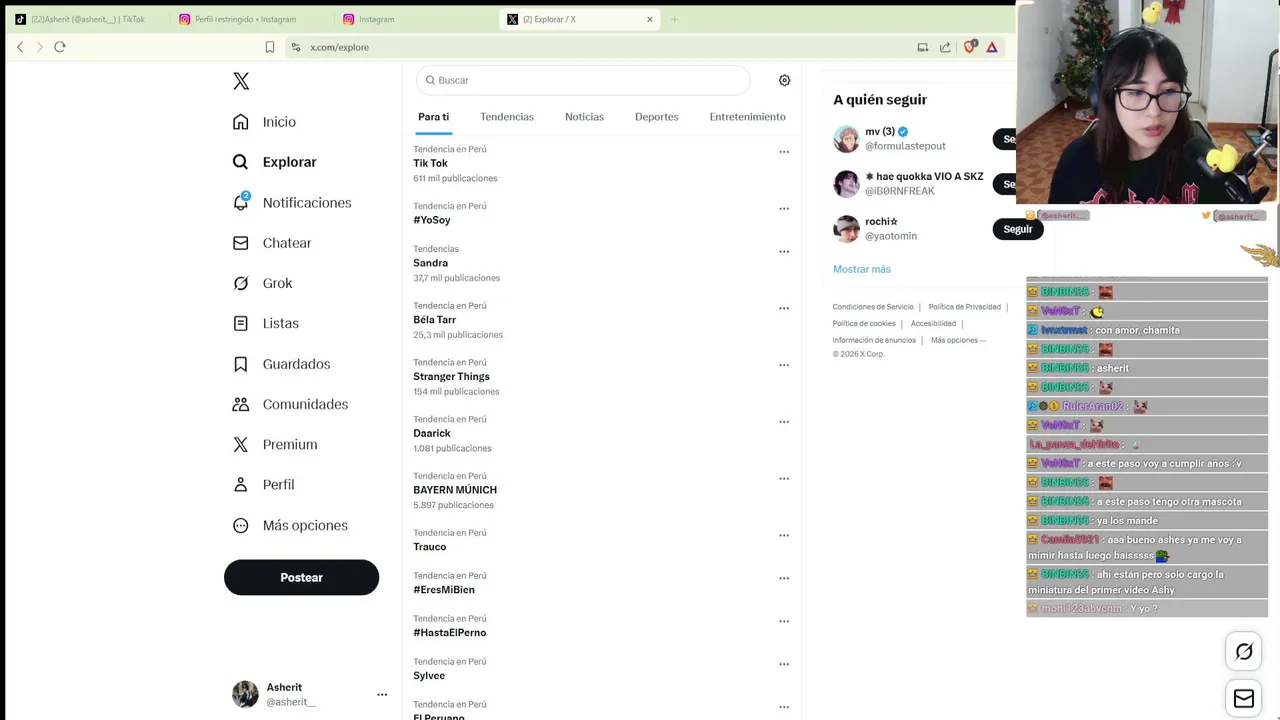Viewport: 1280px width, 720px height.
Task: Open more options for Sandra trend
Action: [x=784, y=252]
